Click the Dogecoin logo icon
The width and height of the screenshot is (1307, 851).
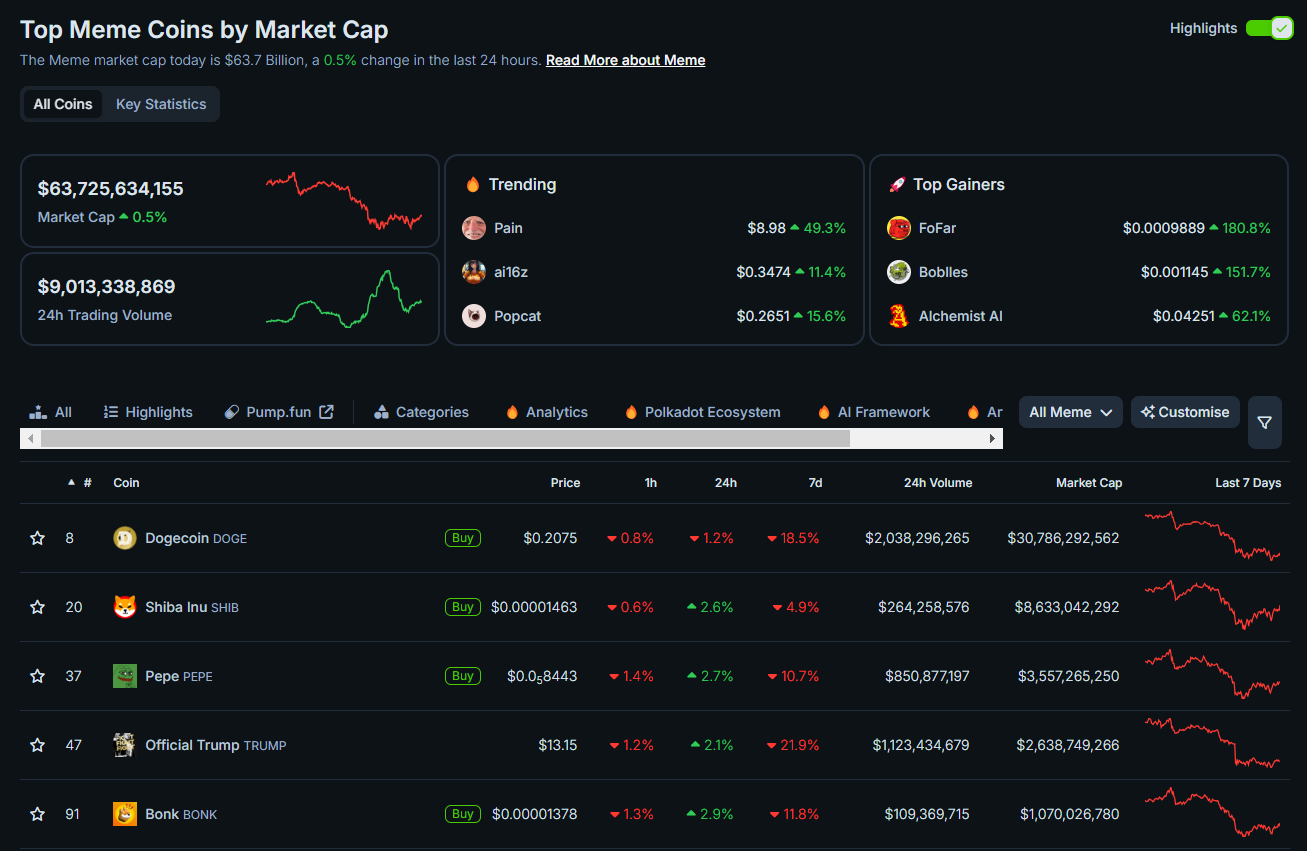coord(125,538)
